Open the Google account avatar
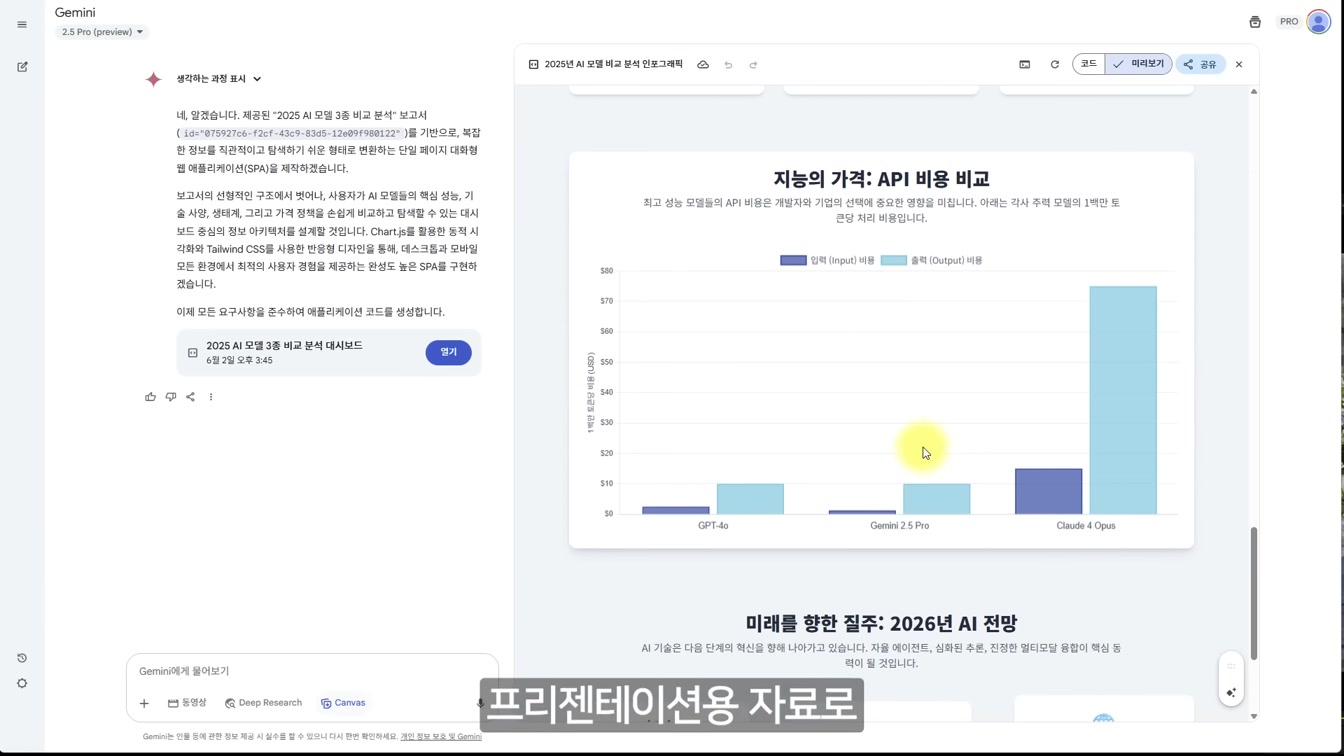The width and height of the screenshot is (1344, 756). pyautogui.click(x=1318, y=22)
